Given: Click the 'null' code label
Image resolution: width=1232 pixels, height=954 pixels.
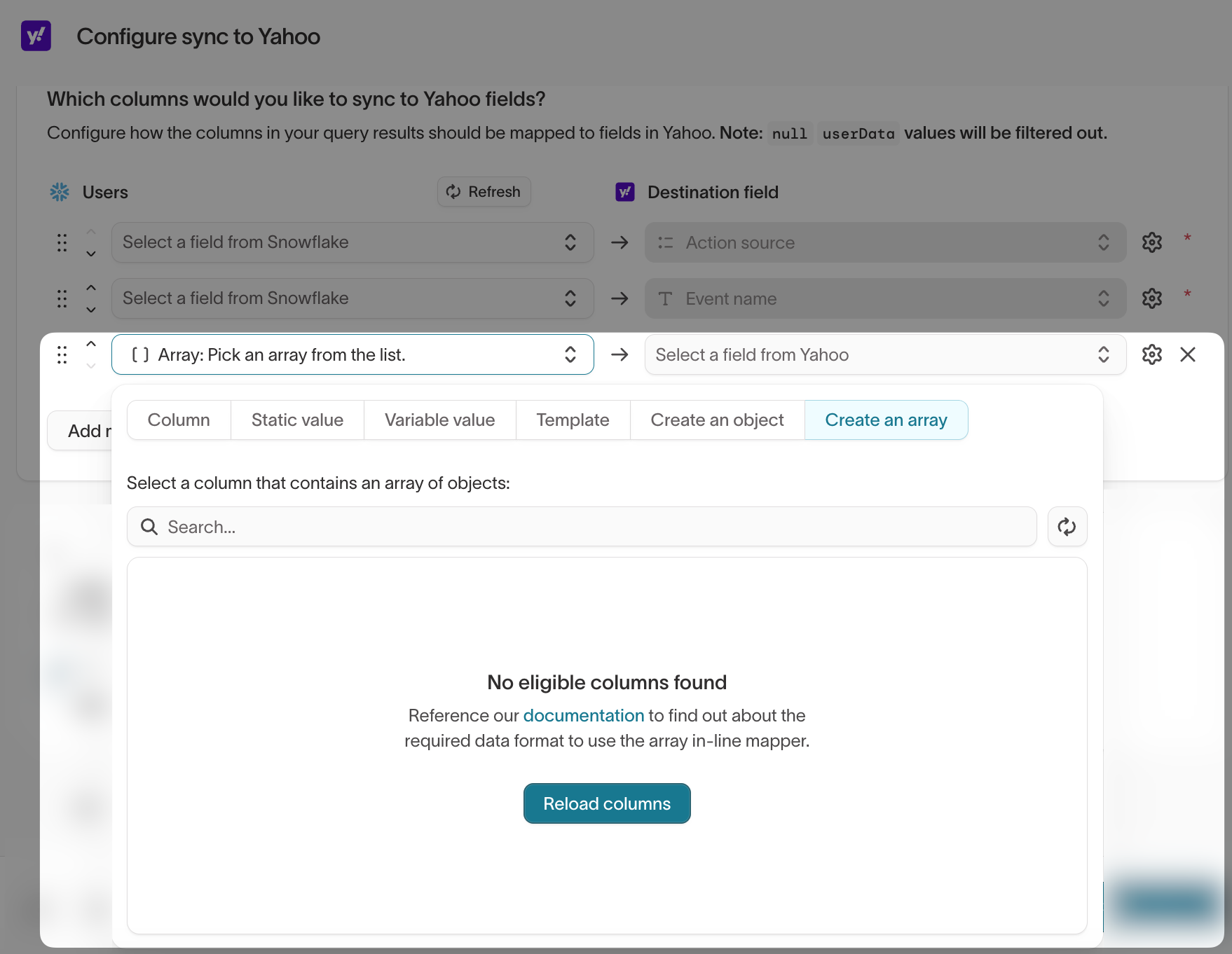Looking at the screenshot, I should tap(790, 133).
